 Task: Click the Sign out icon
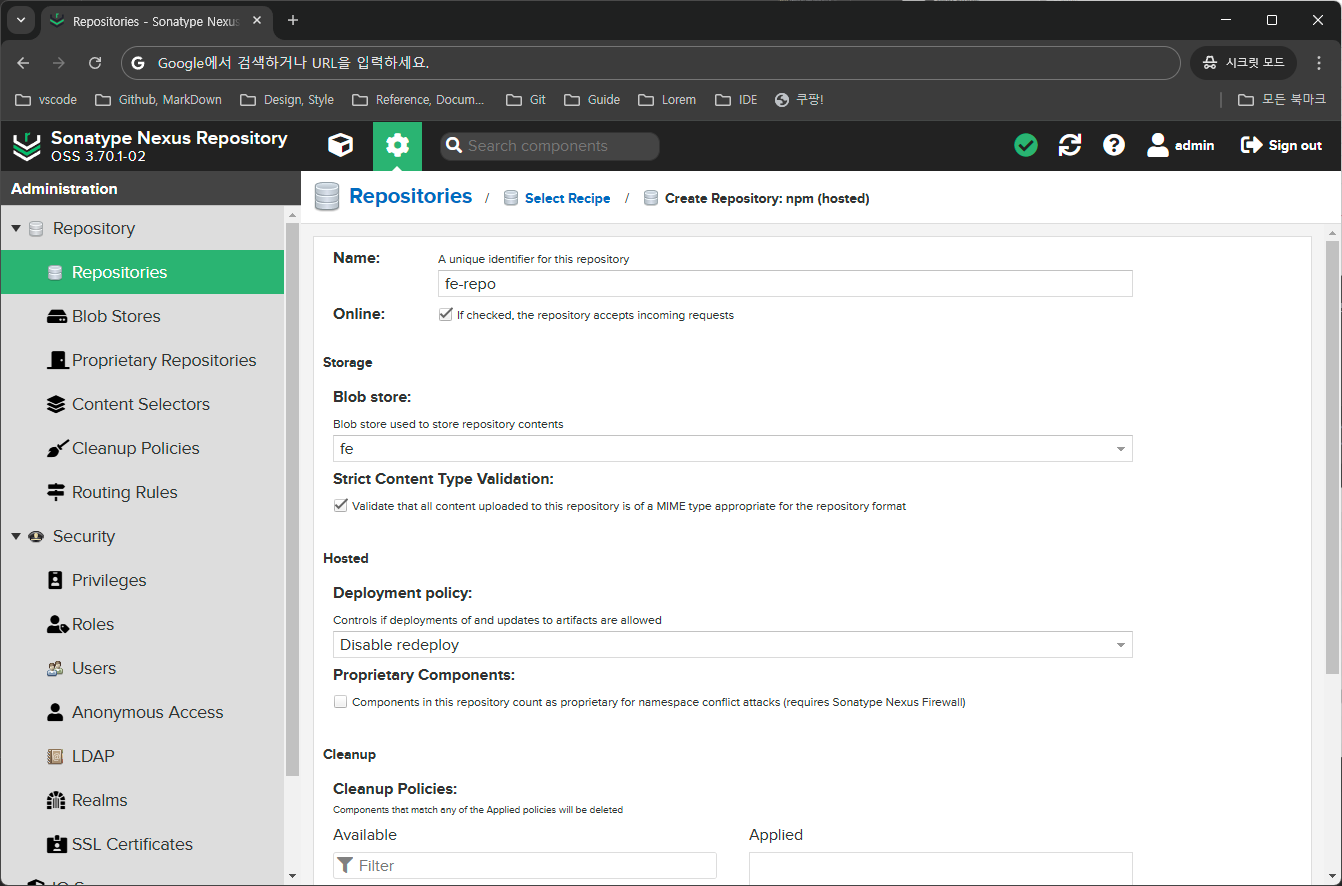(1251, 145)
